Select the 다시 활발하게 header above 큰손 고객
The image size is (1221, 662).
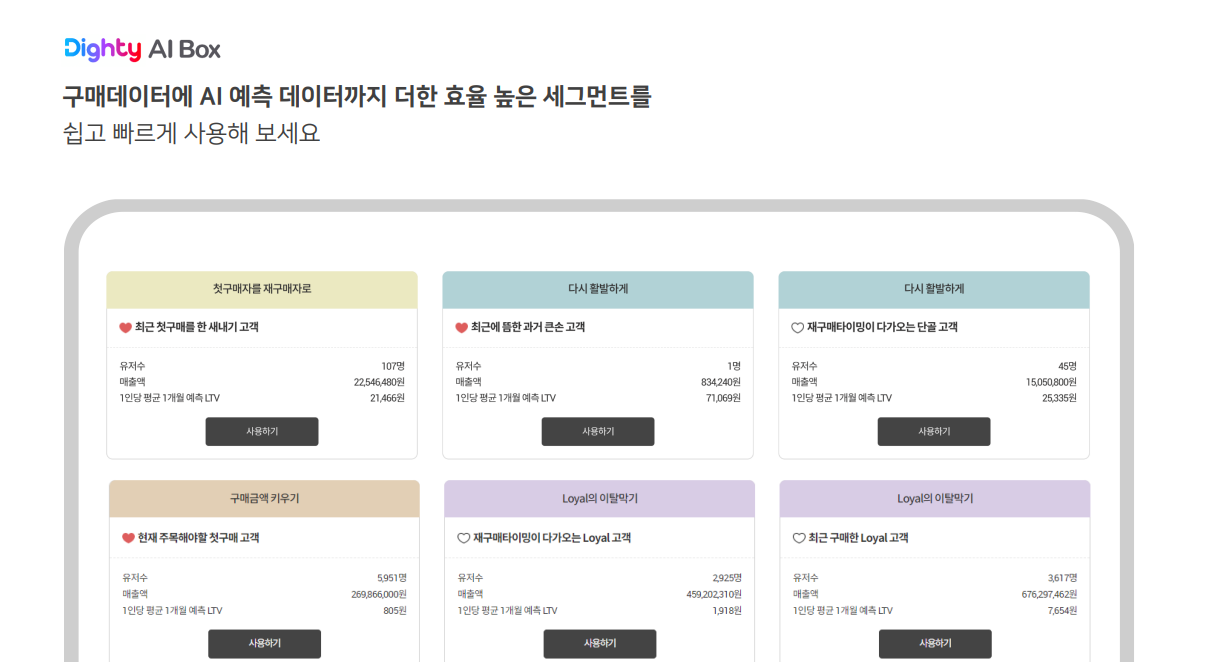click(x=598, y=290)
